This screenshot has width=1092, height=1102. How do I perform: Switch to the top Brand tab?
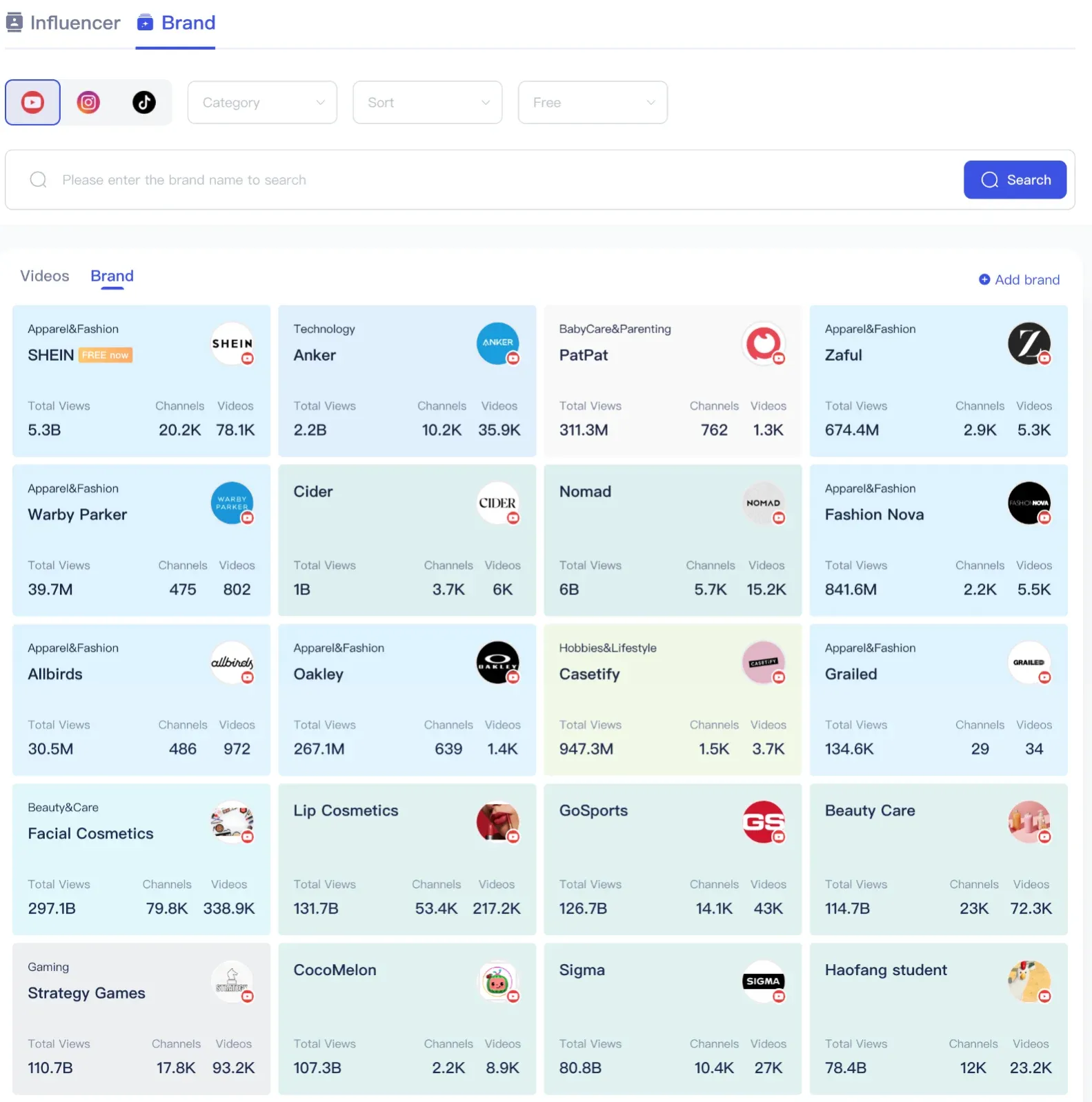point(176,23)
